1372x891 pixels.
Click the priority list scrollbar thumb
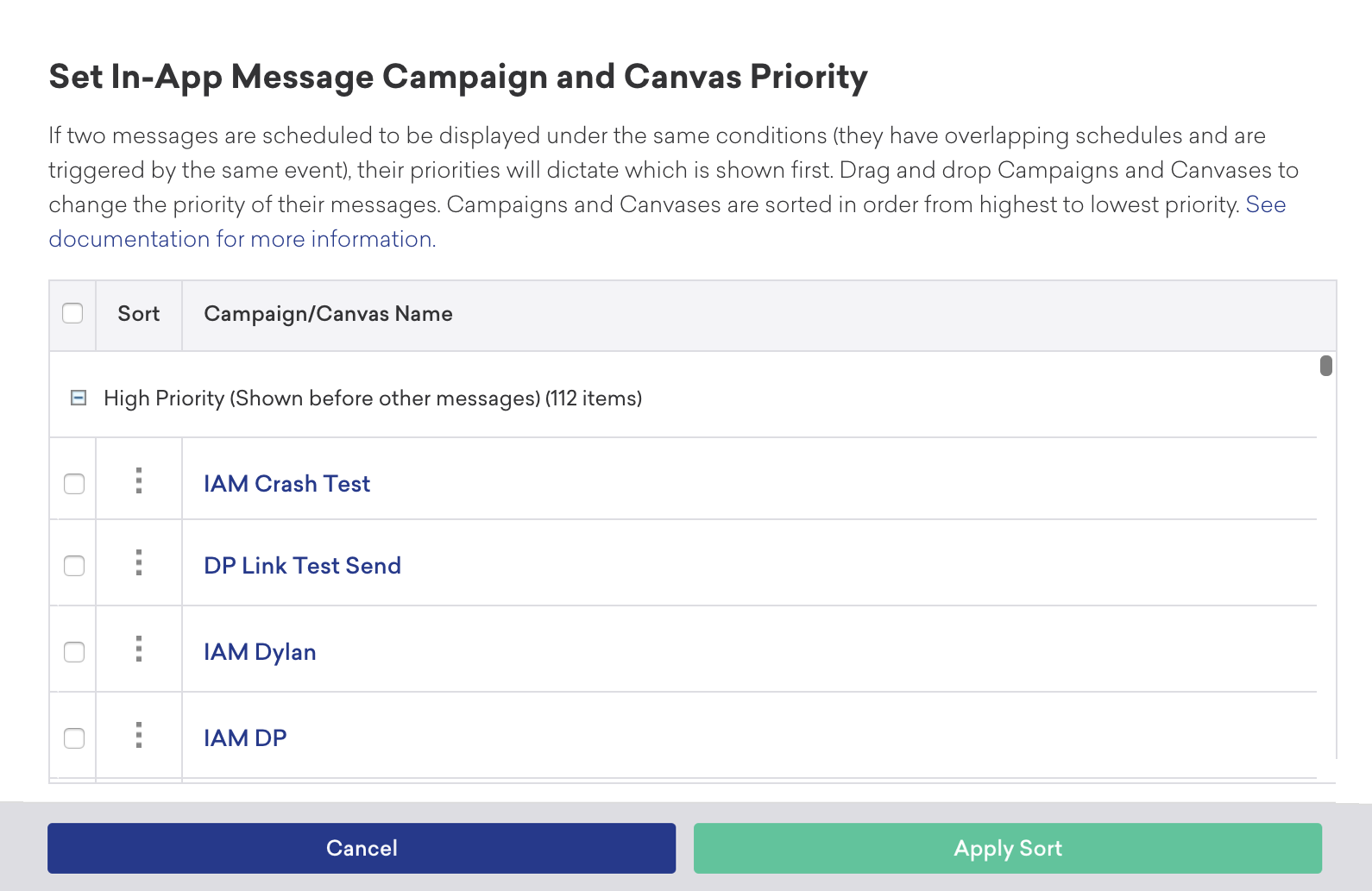point(1326,366)
